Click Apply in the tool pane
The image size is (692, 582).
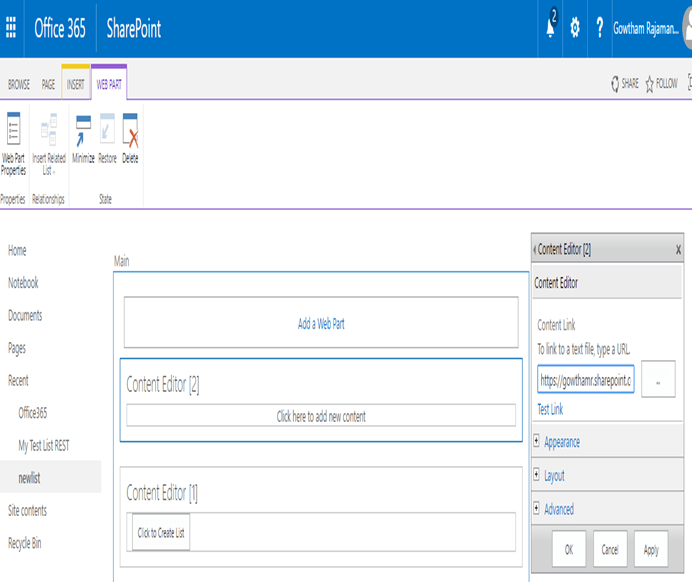coord(651,549)
